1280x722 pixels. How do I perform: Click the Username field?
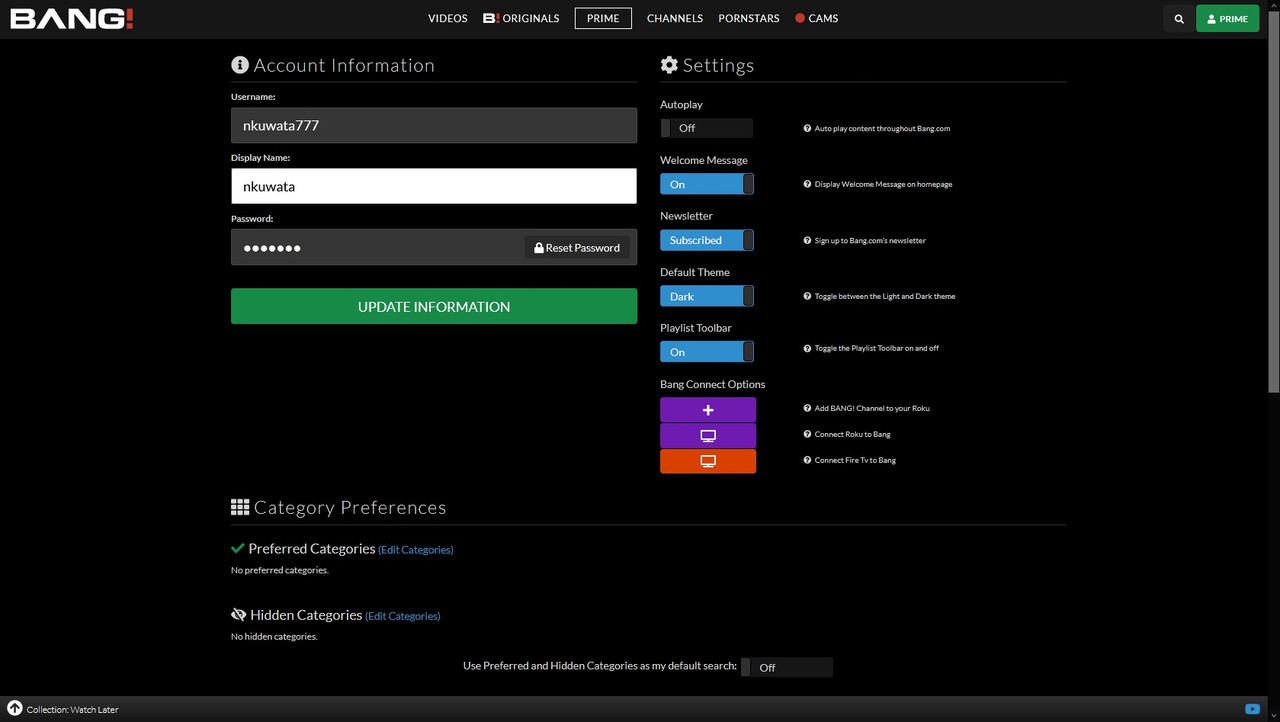coord(434,125)
